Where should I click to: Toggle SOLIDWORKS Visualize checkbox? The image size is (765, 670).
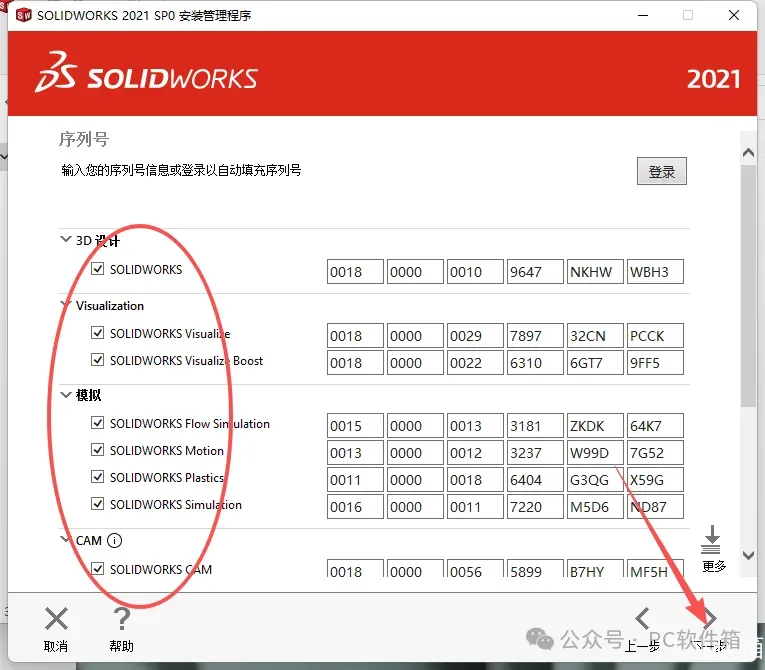pyautogui.click(x=98, y=333)
